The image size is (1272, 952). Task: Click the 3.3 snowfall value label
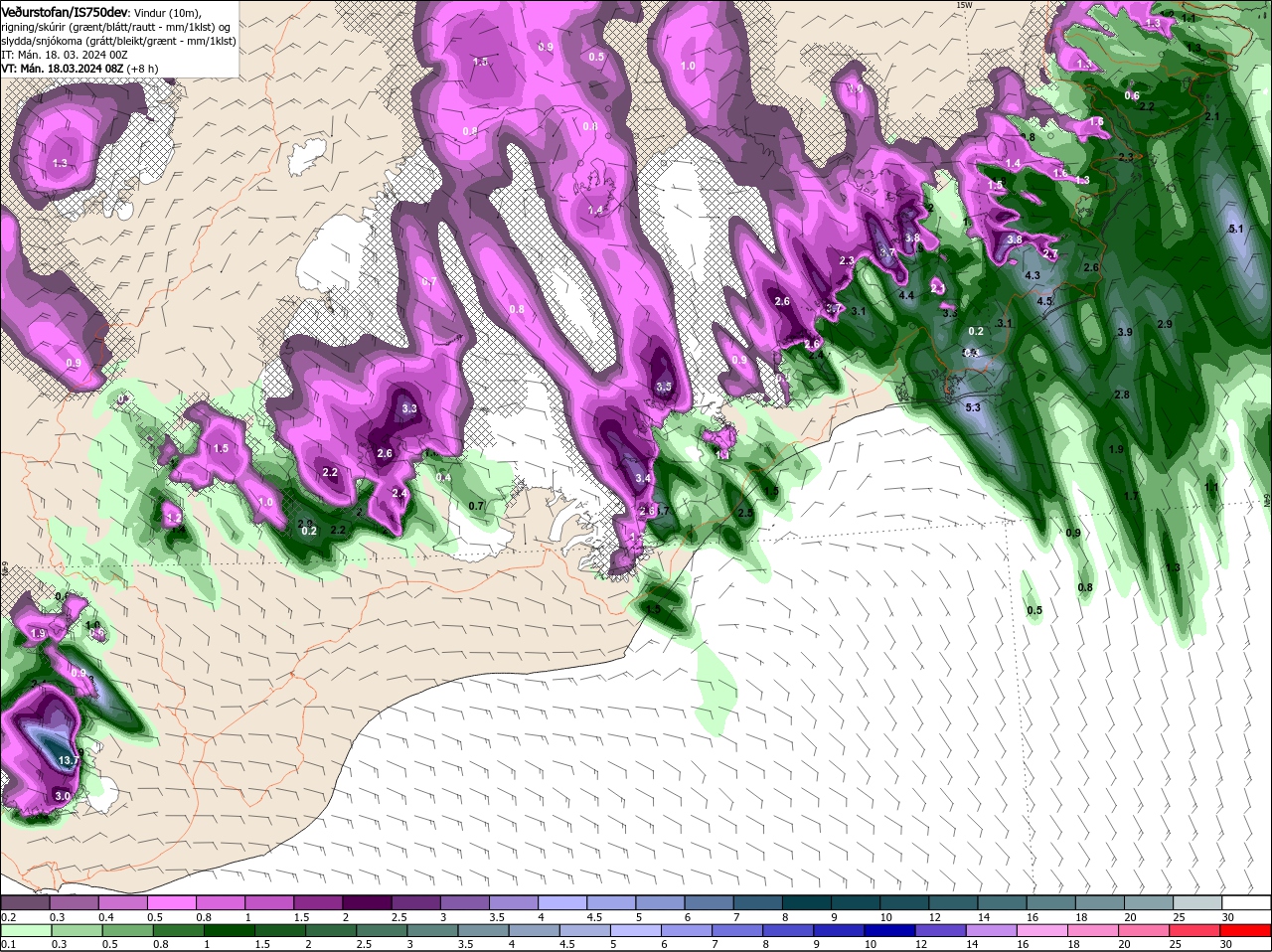[409, 408]
